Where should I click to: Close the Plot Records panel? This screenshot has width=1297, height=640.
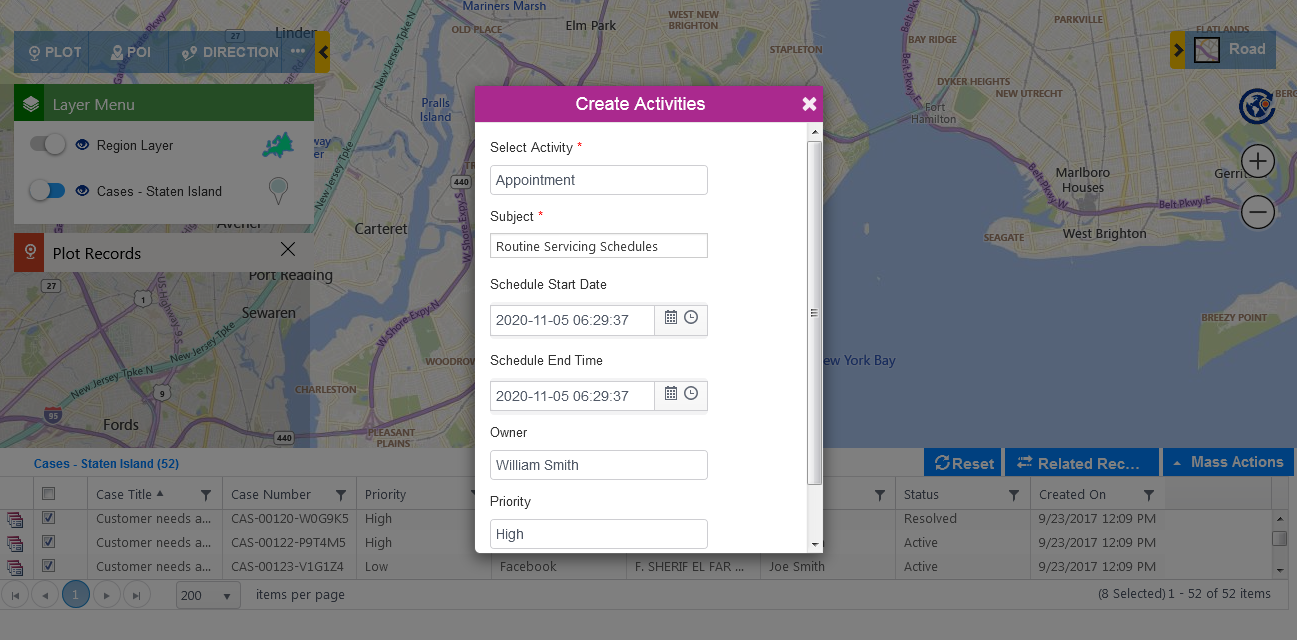288,249
